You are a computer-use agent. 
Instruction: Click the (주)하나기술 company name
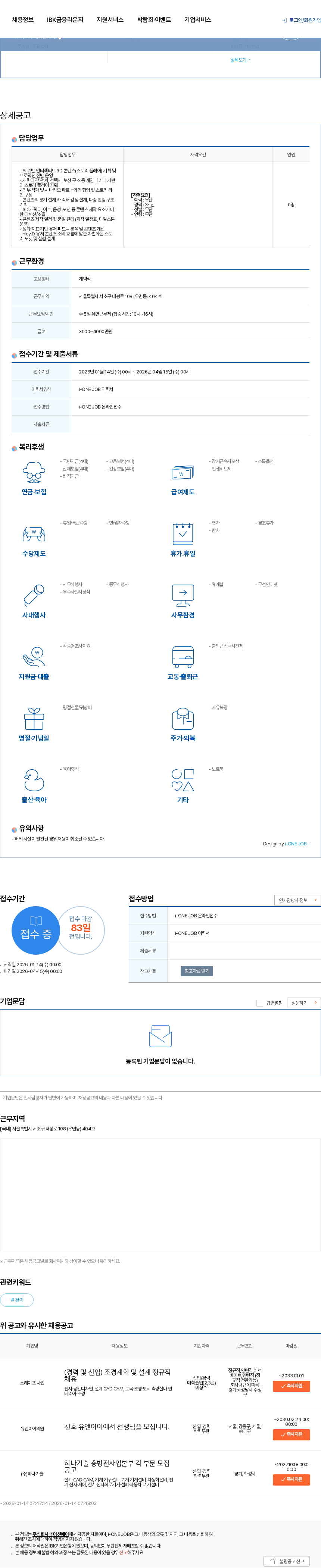[x=32, y=1473]
